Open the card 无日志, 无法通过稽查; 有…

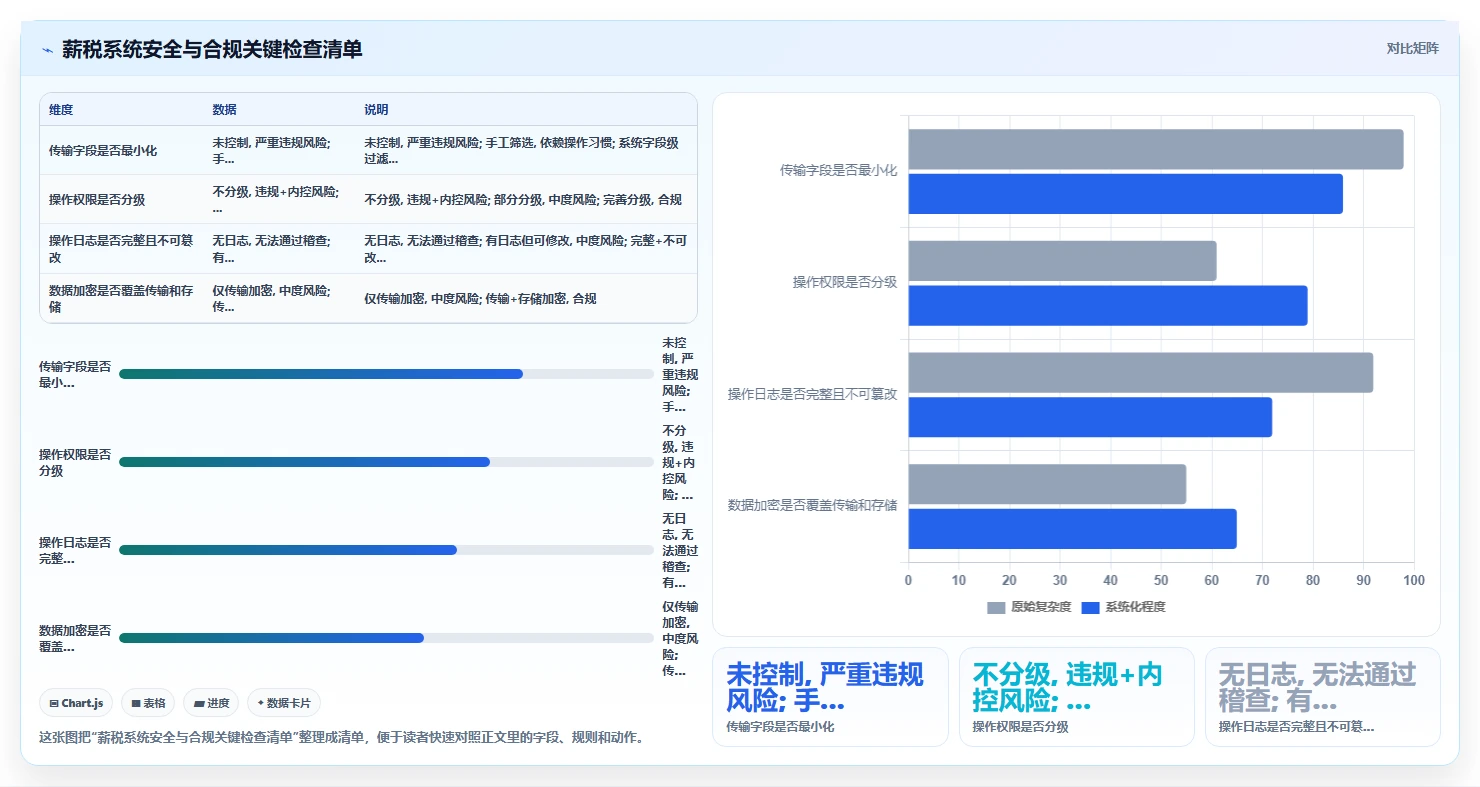(x=1323, y=697)
